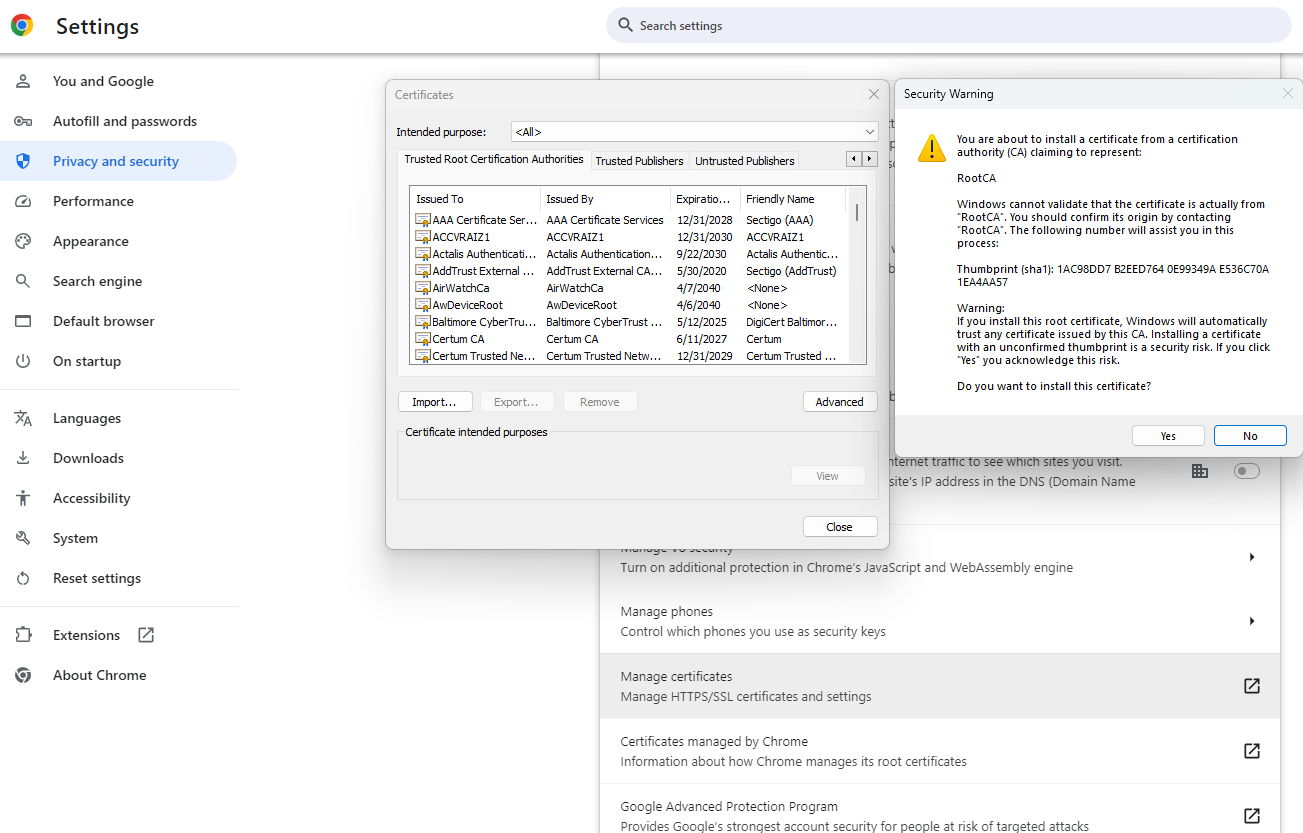Click the Advanced button in Certificates
This screenshot has width=1303, height=833.
[x=840, y=402]
